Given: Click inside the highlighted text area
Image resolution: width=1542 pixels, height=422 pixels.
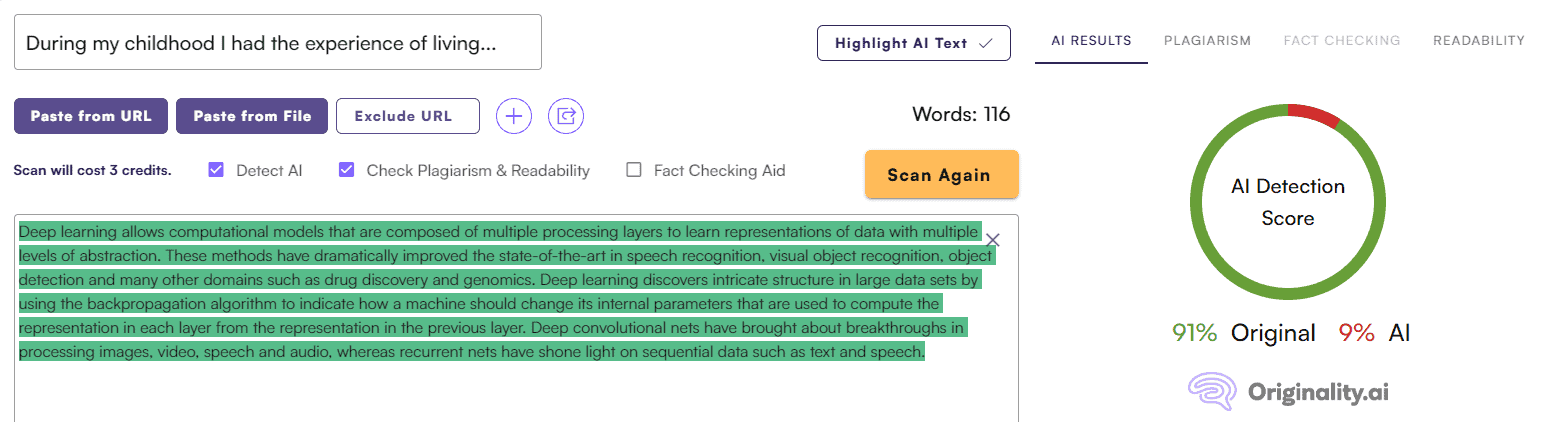Looking at the screenshot, I should (516, 317).
